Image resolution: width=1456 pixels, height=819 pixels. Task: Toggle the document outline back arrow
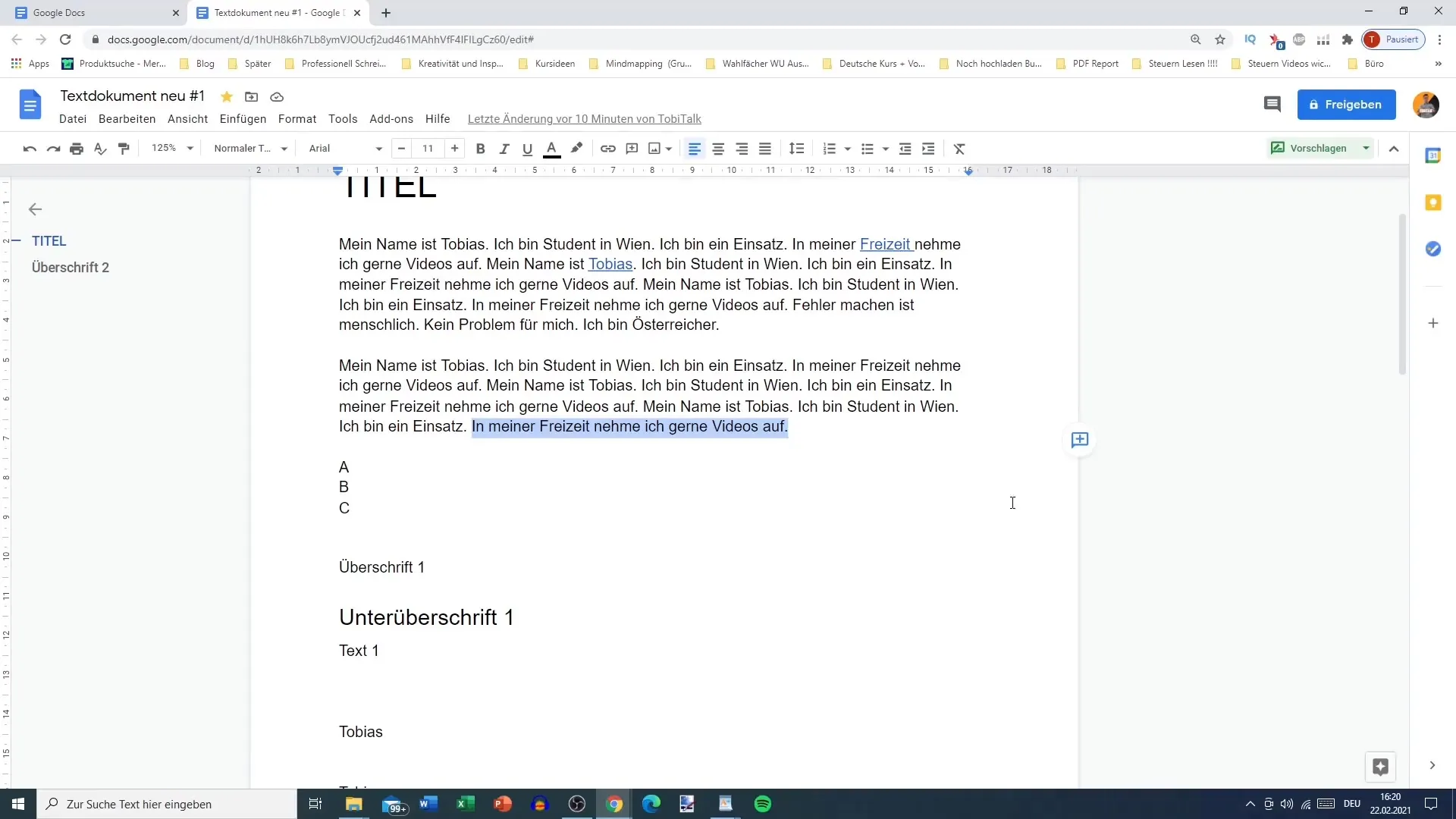35,209
